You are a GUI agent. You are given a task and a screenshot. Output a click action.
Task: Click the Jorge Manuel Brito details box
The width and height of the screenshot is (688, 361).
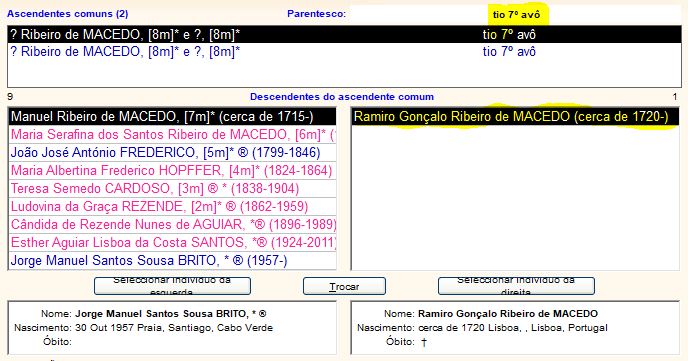pyautogui.click(x=172, y=328)
